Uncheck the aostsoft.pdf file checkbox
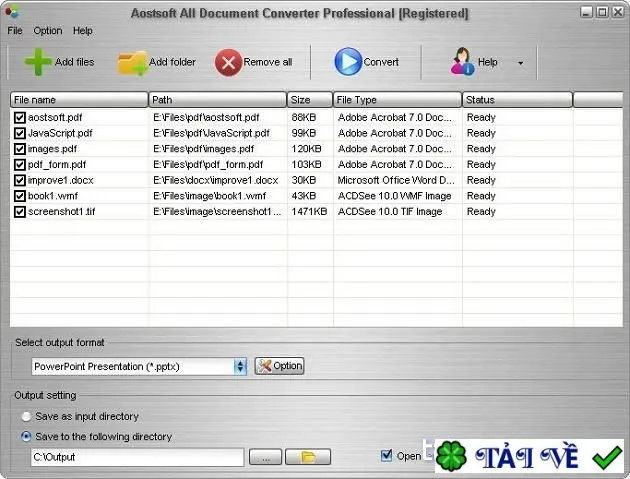630x479 pixels. 19,117
